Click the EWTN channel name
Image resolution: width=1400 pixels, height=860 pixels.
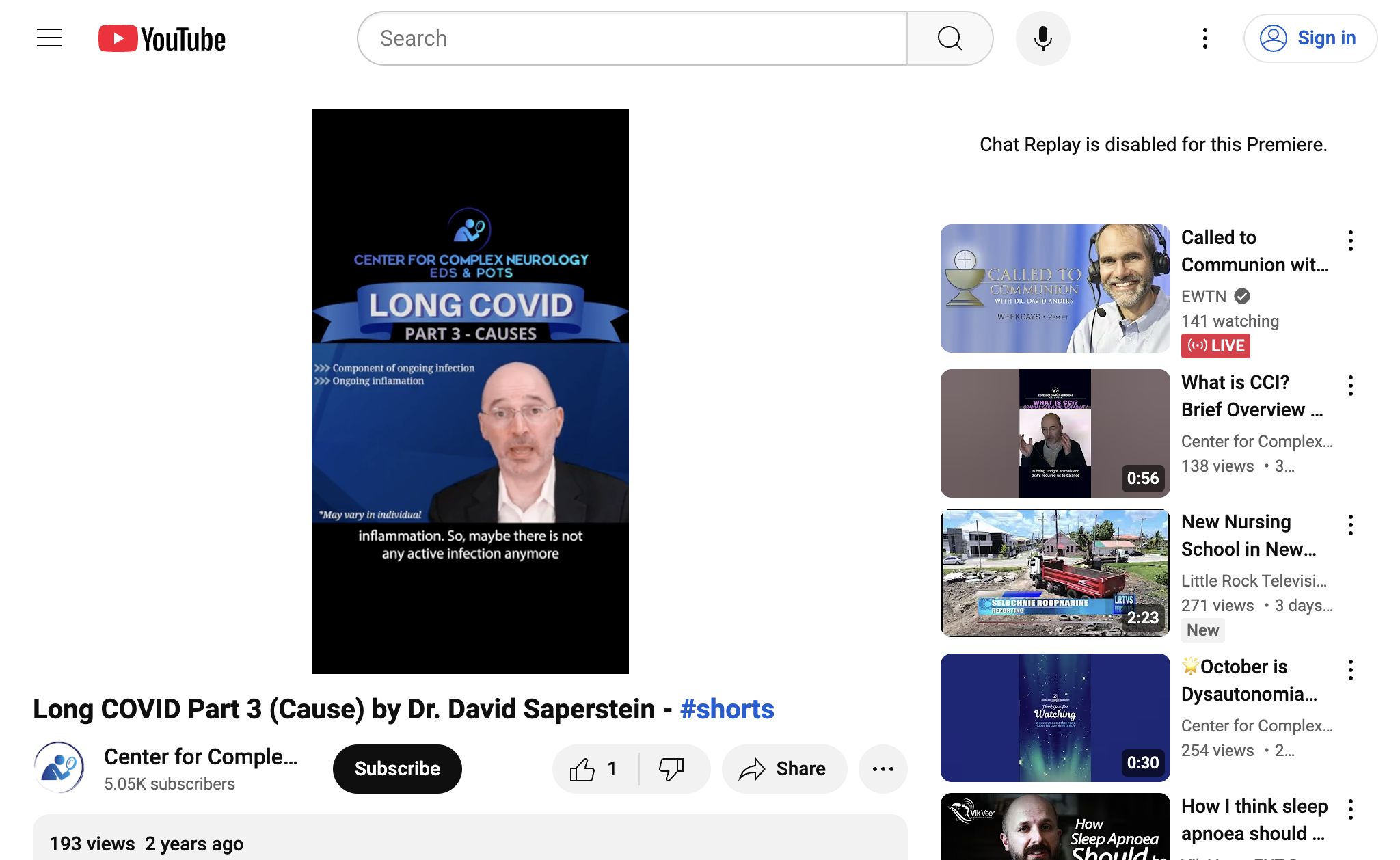tap(1204, 296)
